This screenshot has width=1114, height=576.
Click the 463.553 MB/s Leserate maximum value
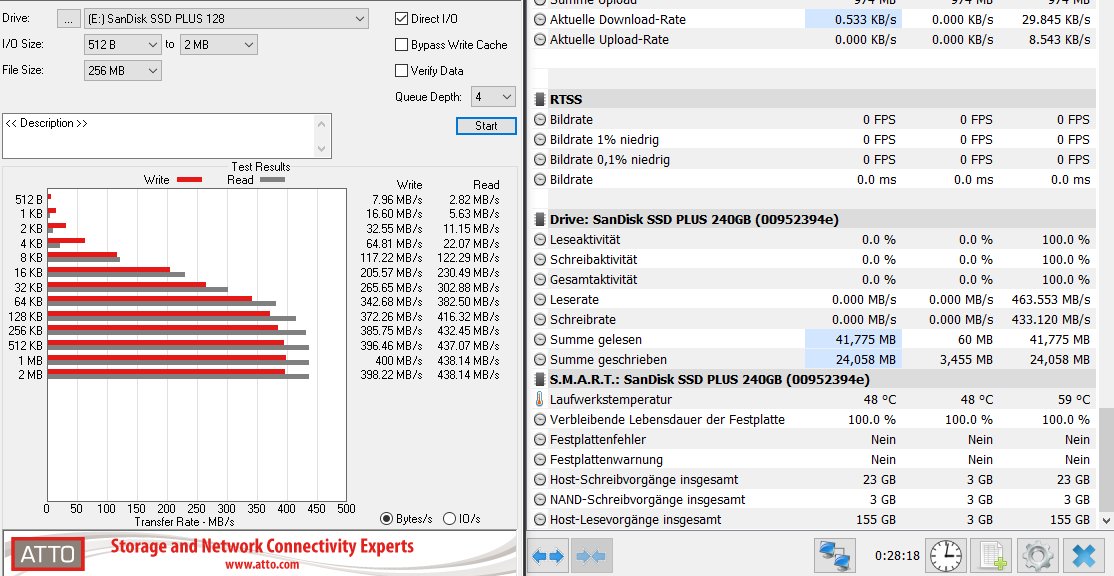point(1051,300)
